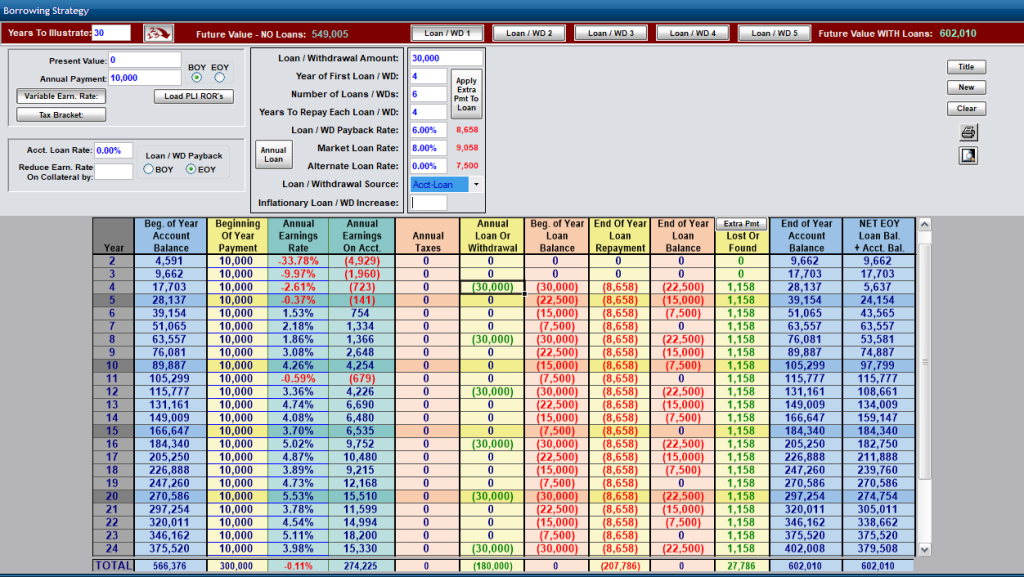The width and height of the screenshot is (1024, 577).
Task: Switch to Loan / WD 4 tab
Action: 692,33
